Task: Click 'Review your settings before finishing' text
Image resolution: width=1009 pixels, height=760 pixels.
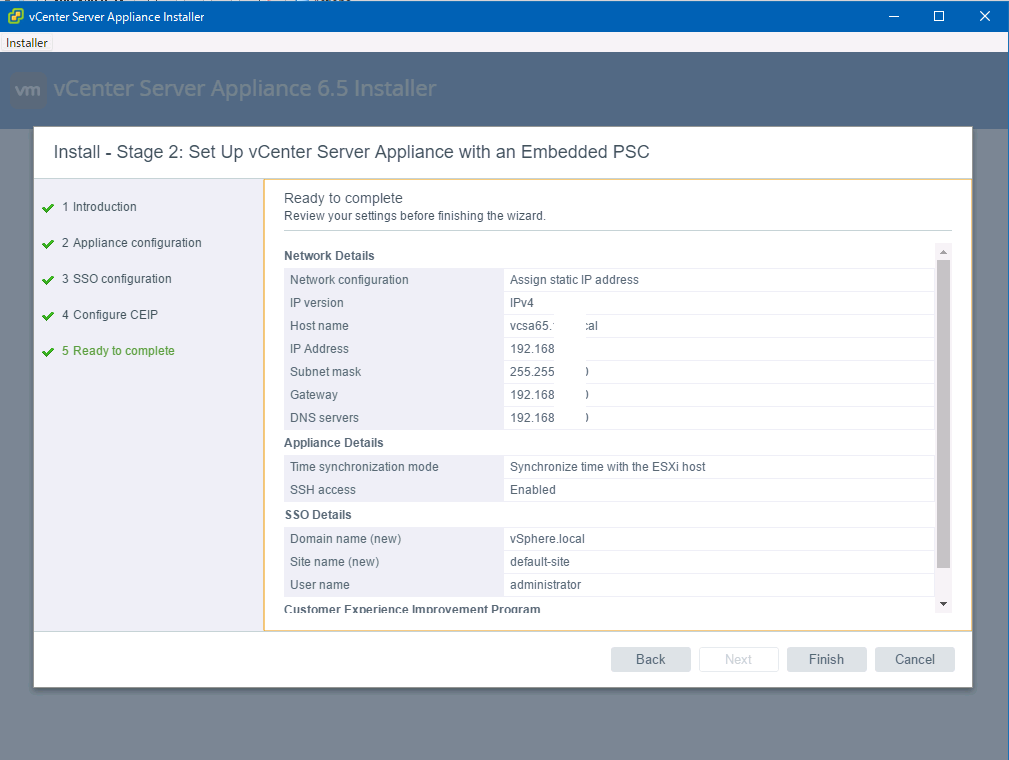Action: (x=414, y=216)
